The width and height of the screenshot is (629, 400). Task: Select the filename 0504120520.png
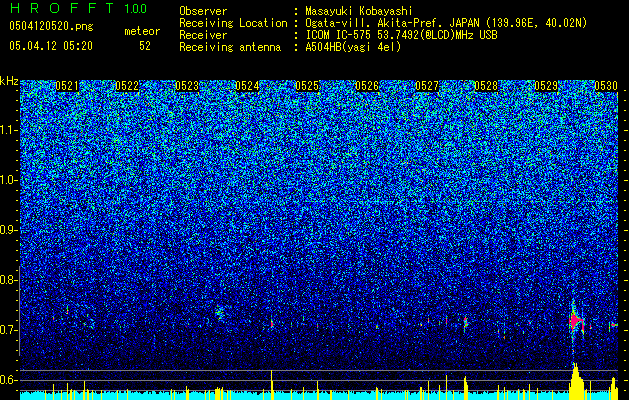[51, 26]
